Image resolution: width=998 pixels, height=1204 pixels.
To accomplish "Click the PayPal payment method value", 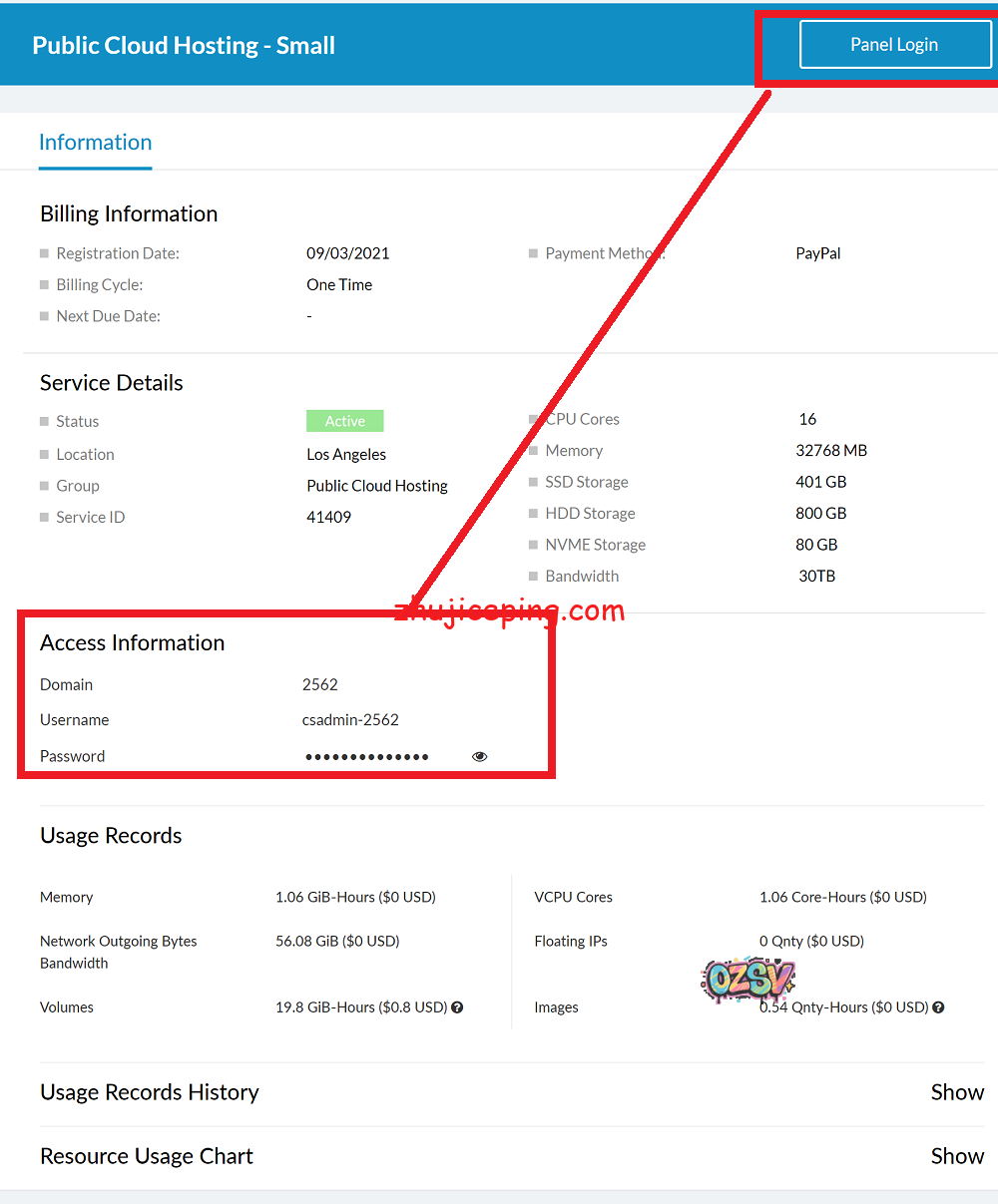I will (x=817, y=253).
